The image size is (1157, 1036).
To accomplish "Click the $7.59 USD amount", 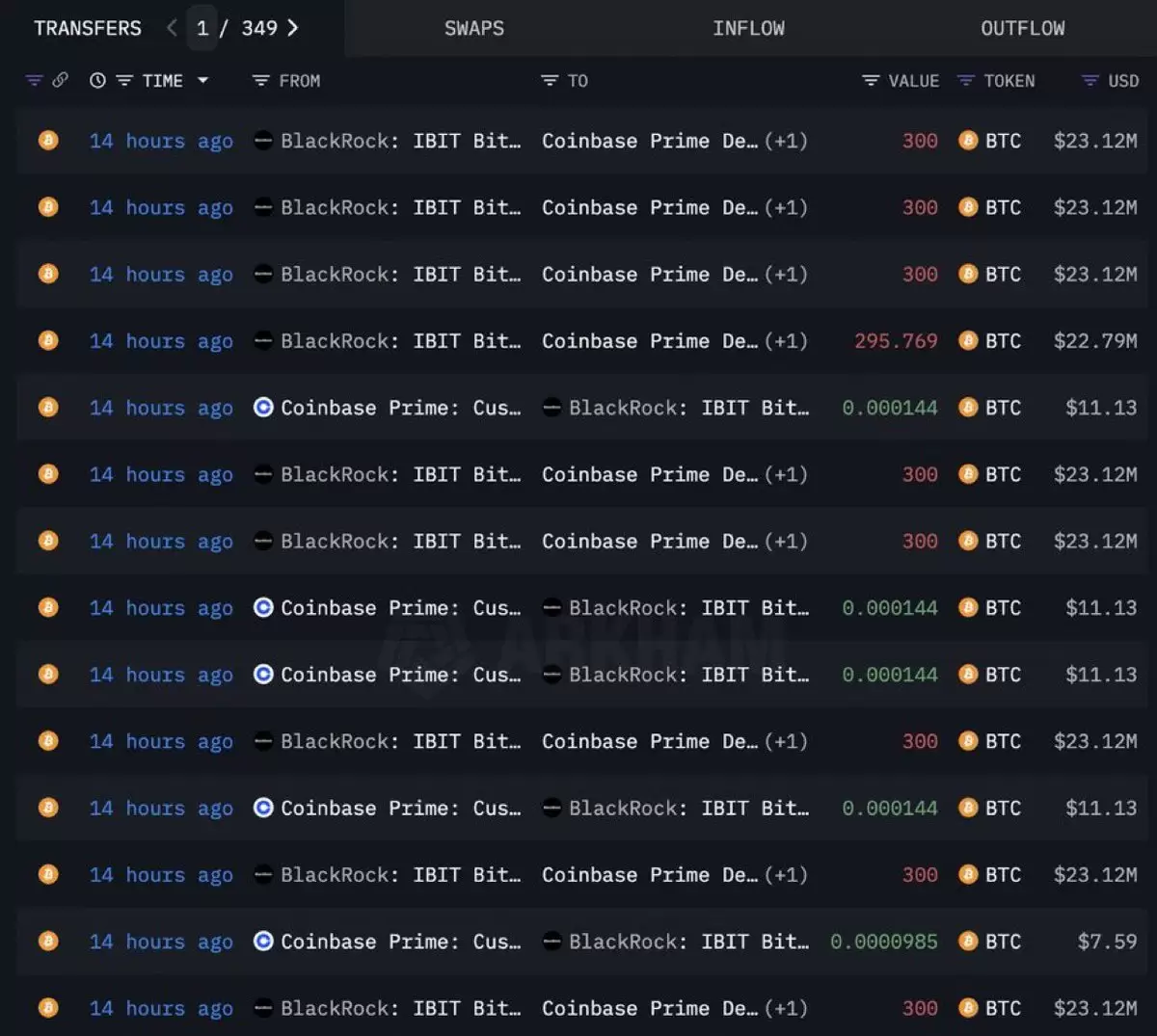I will coord(1107,942).
